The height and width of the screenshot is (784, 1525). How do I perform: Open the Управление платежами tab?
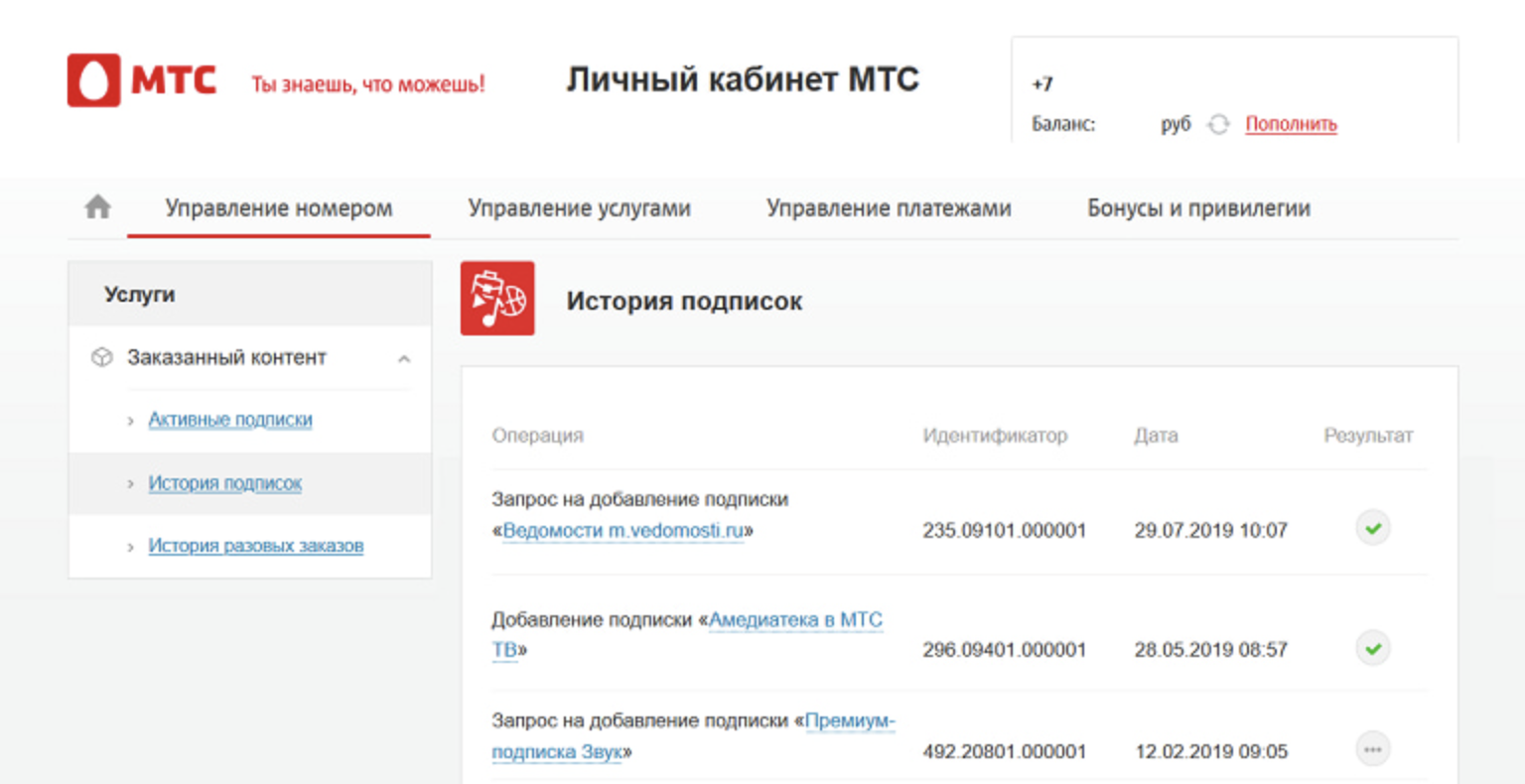[889, 208]
